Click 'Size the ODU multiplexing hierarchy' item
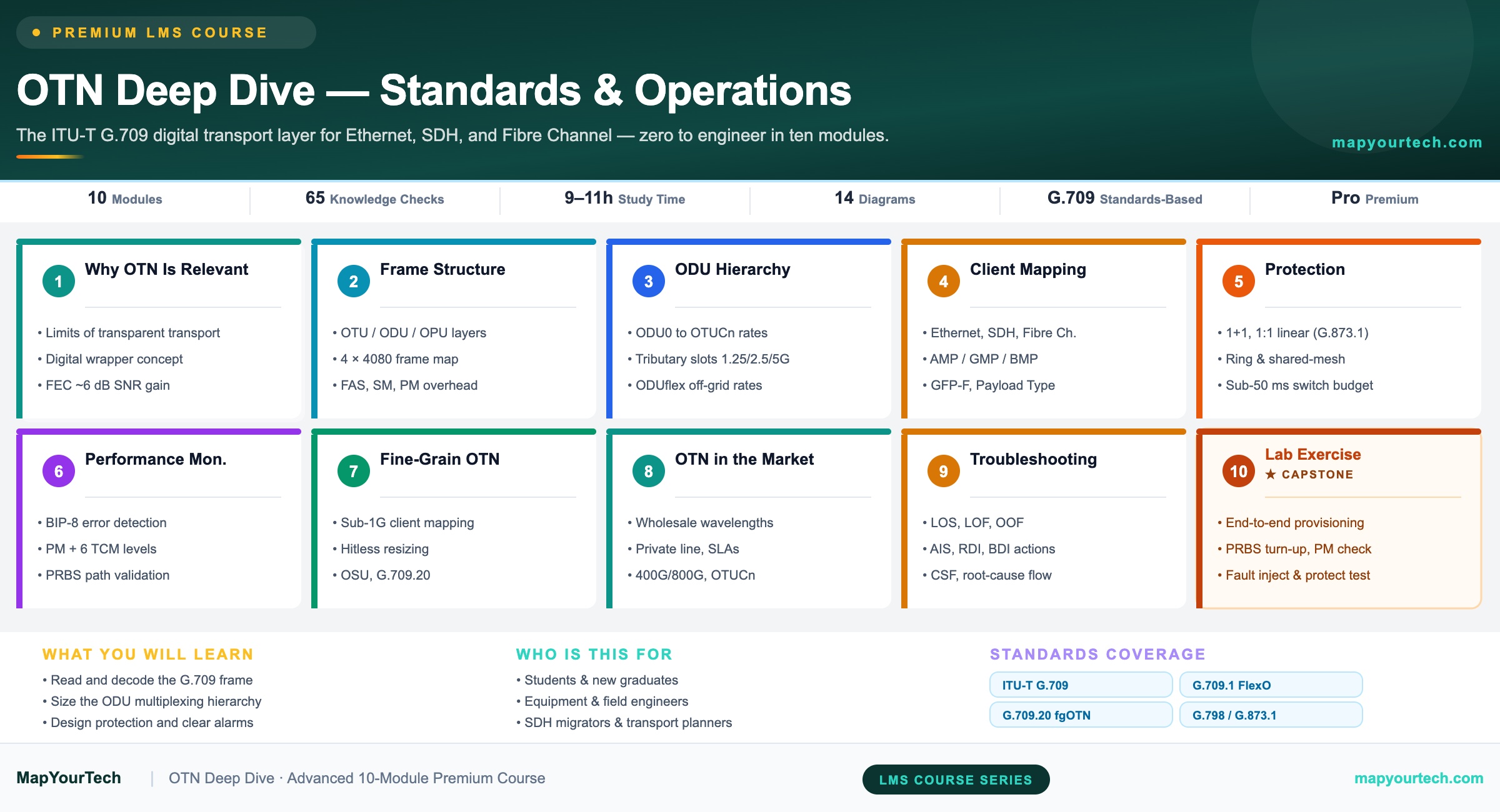 coord(152,701)
